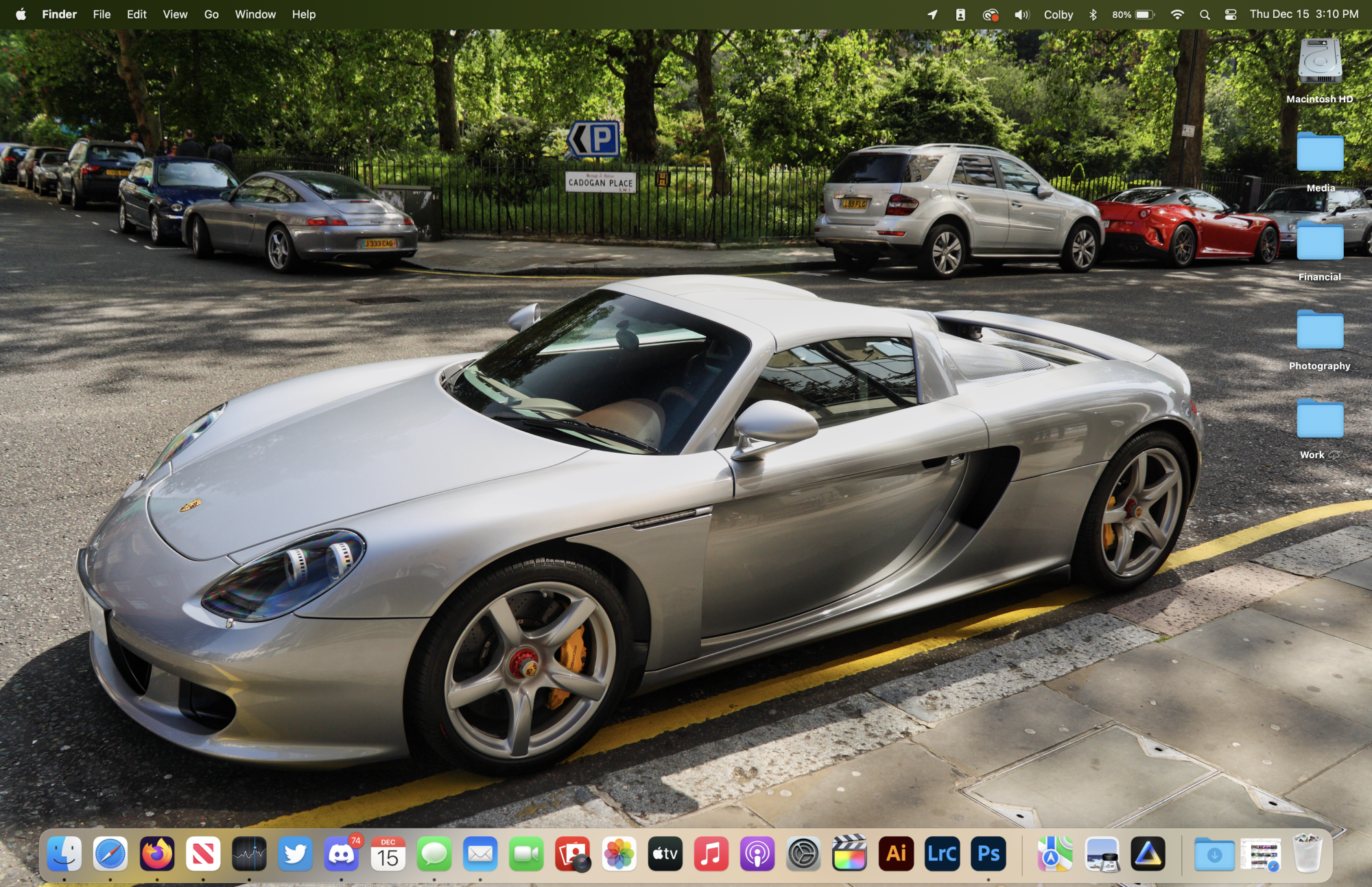Open the Go menu
Image resolution: width=1372 pixels, height=887 pixels.
click(211, 14)
